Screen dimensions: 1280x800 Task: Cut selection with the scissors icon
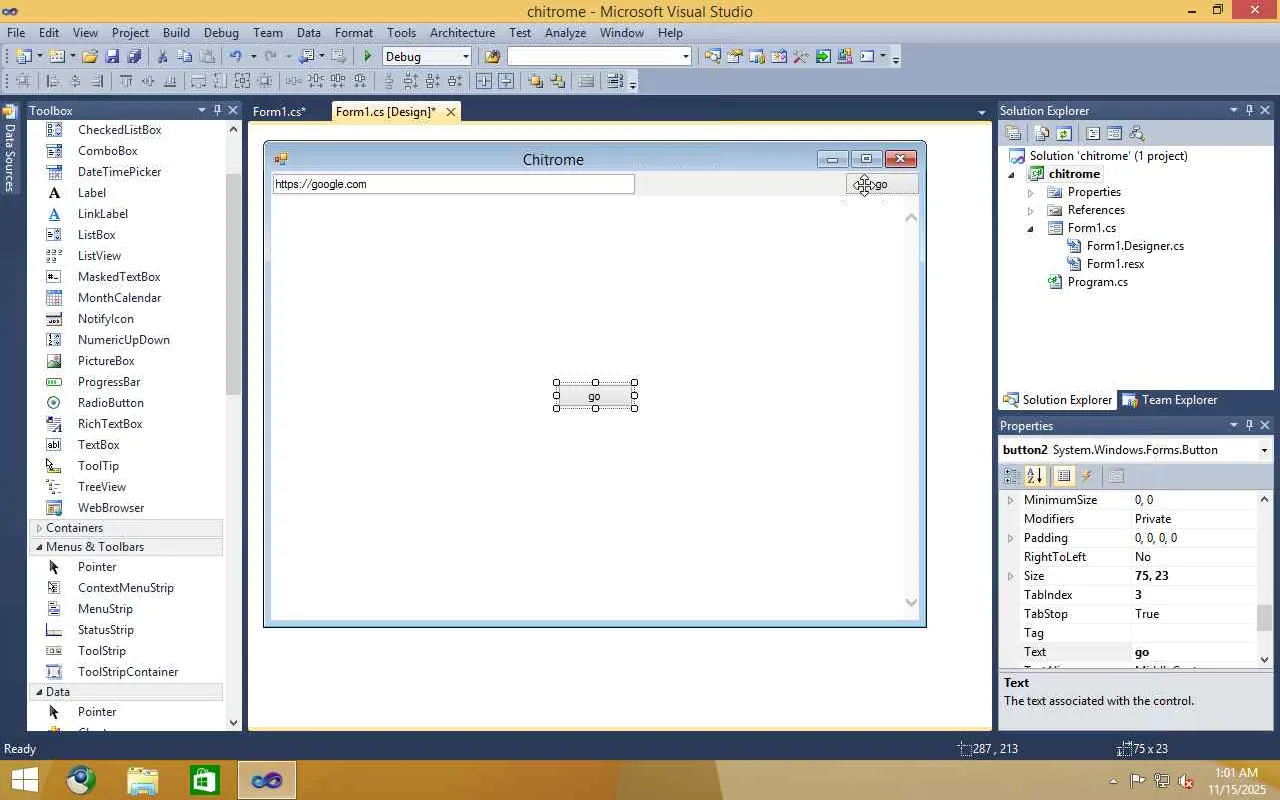[x=163, y=57]
